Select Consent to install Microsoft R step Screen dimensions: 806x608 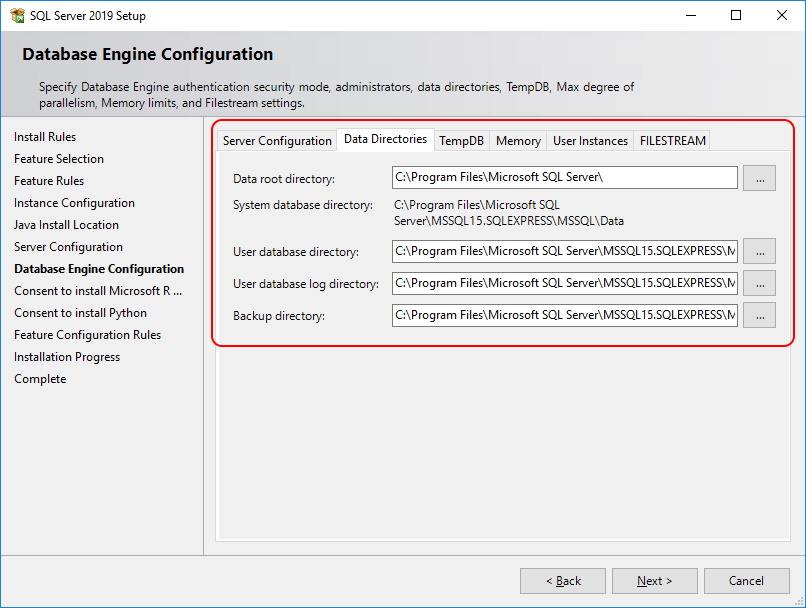(98, 291)
